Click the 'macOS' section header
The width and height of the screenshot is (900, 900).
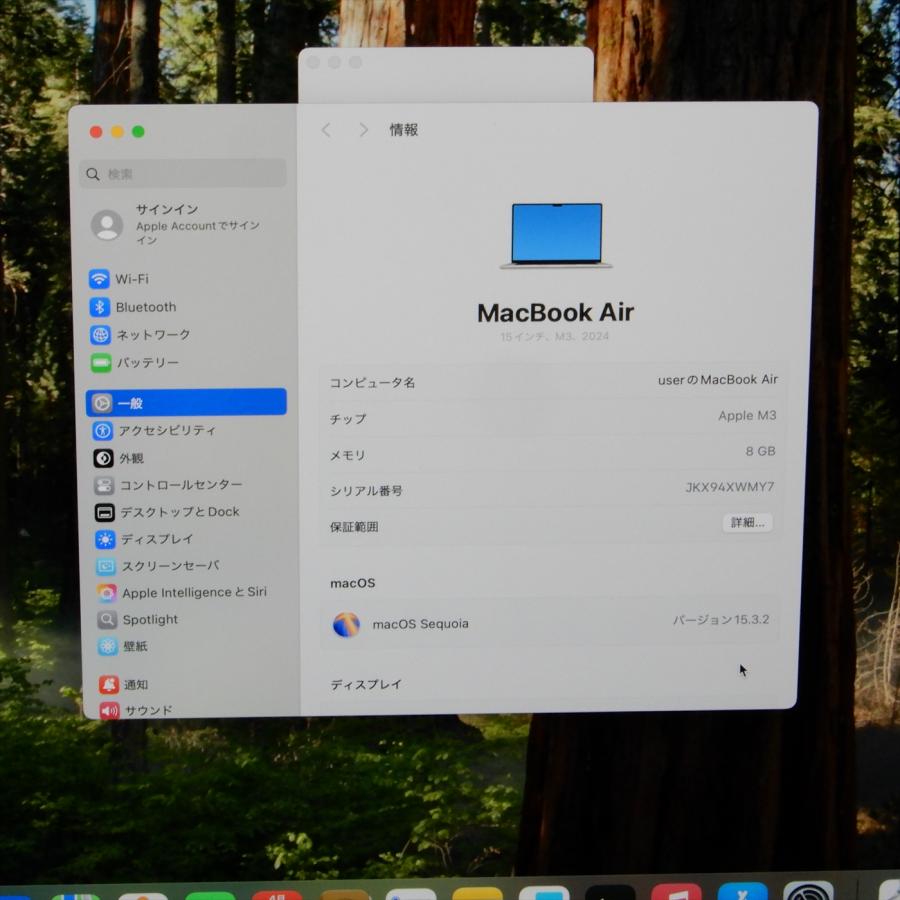click(x=352, y=583)
